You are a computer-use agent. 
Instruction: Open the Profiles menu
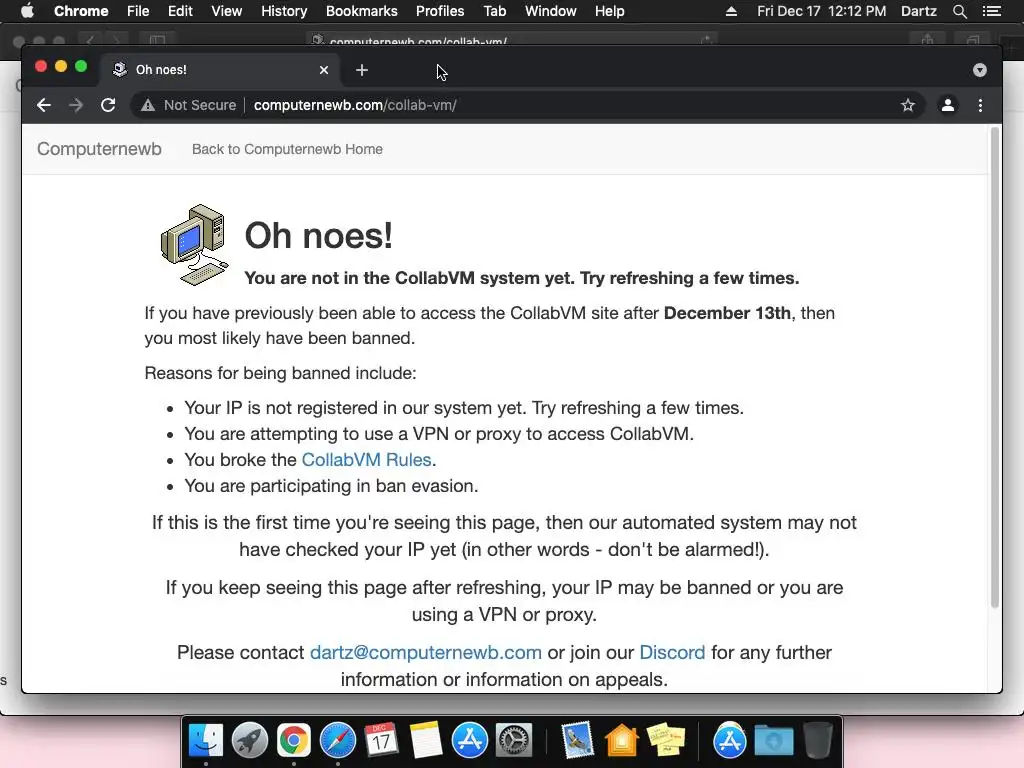coord(440,11)
